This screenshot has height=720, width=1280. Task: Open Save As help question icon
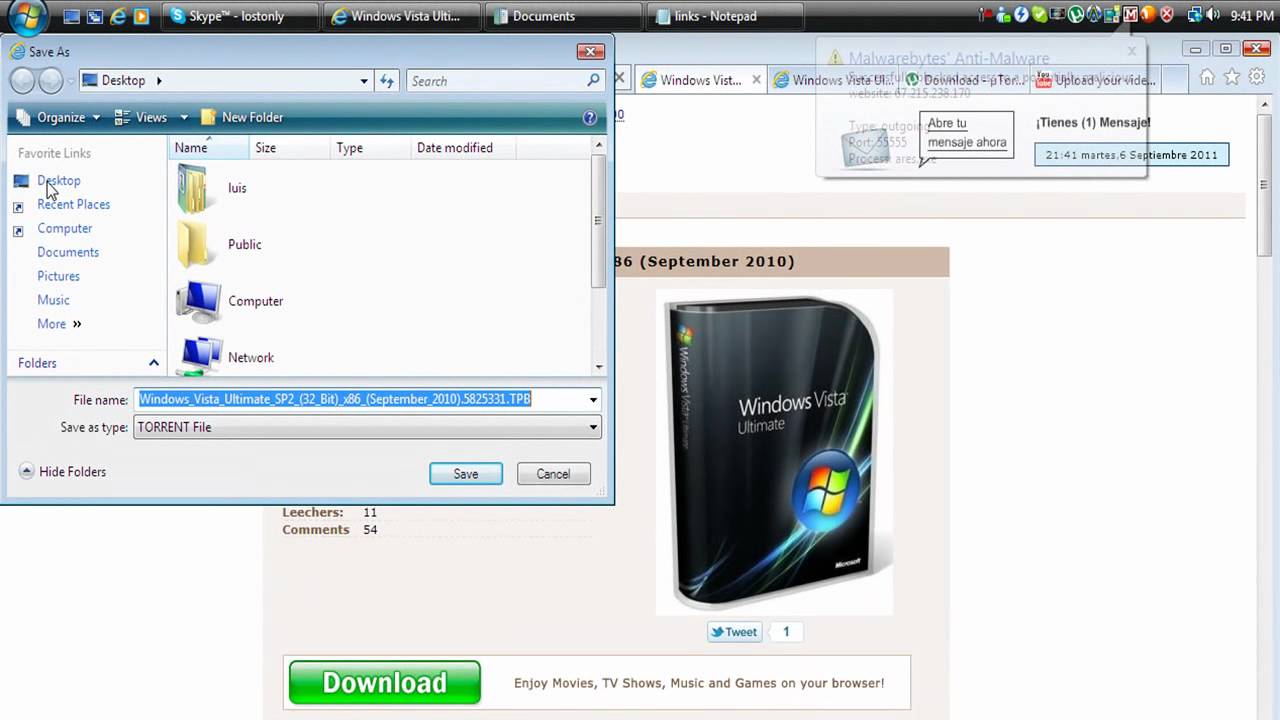pyautogui.click(x=590, y=117)
